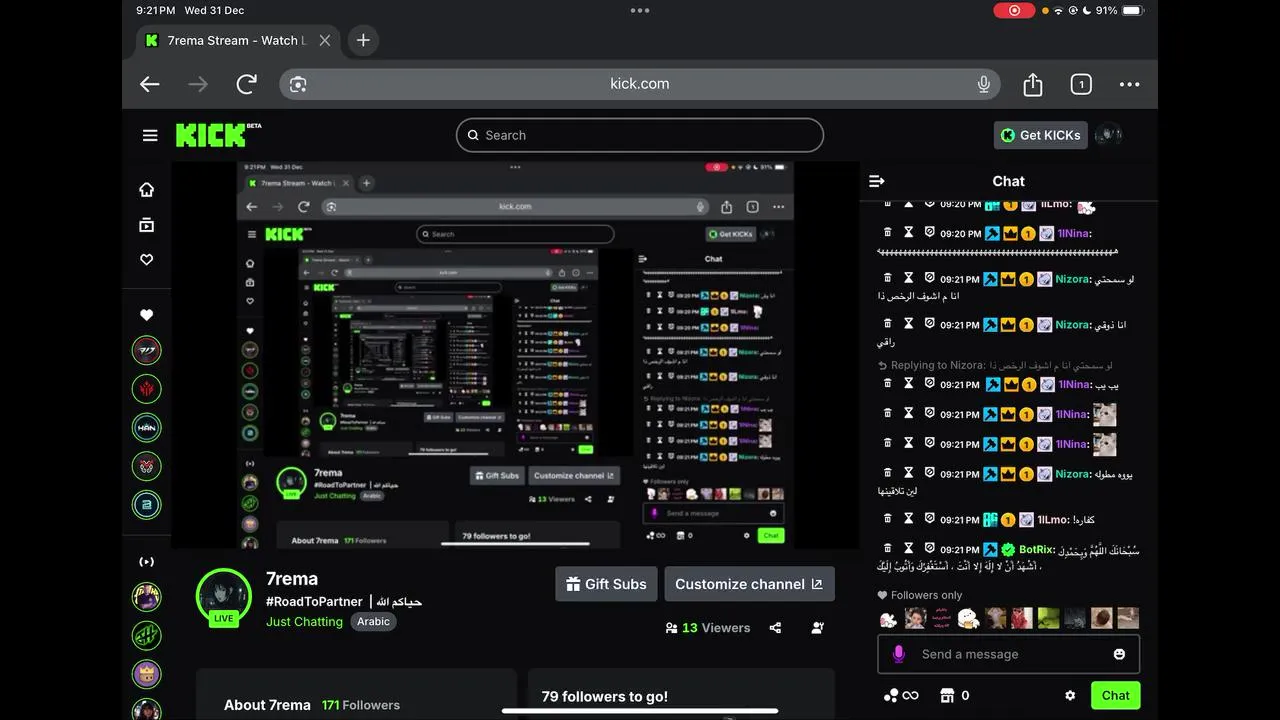Viewport: 1280px width, 720px height.
Task: Open the profile avatar next to Get KICKs
Action: point(1108,135)
